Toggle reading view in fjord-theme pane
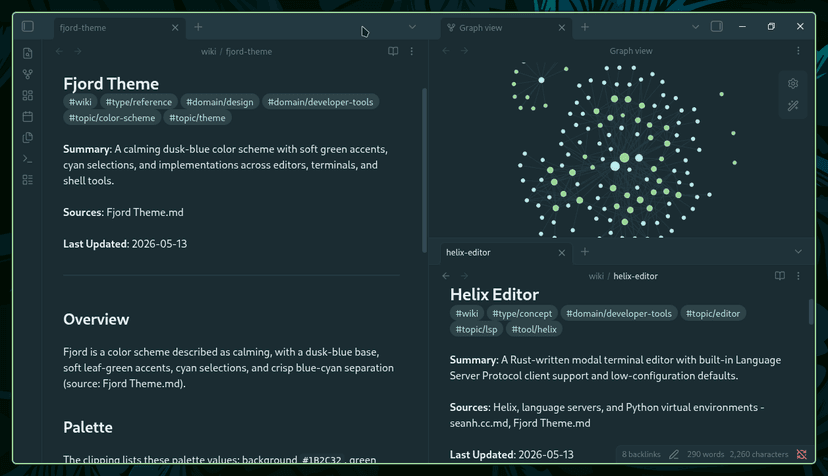 click(x=393, y=51)
